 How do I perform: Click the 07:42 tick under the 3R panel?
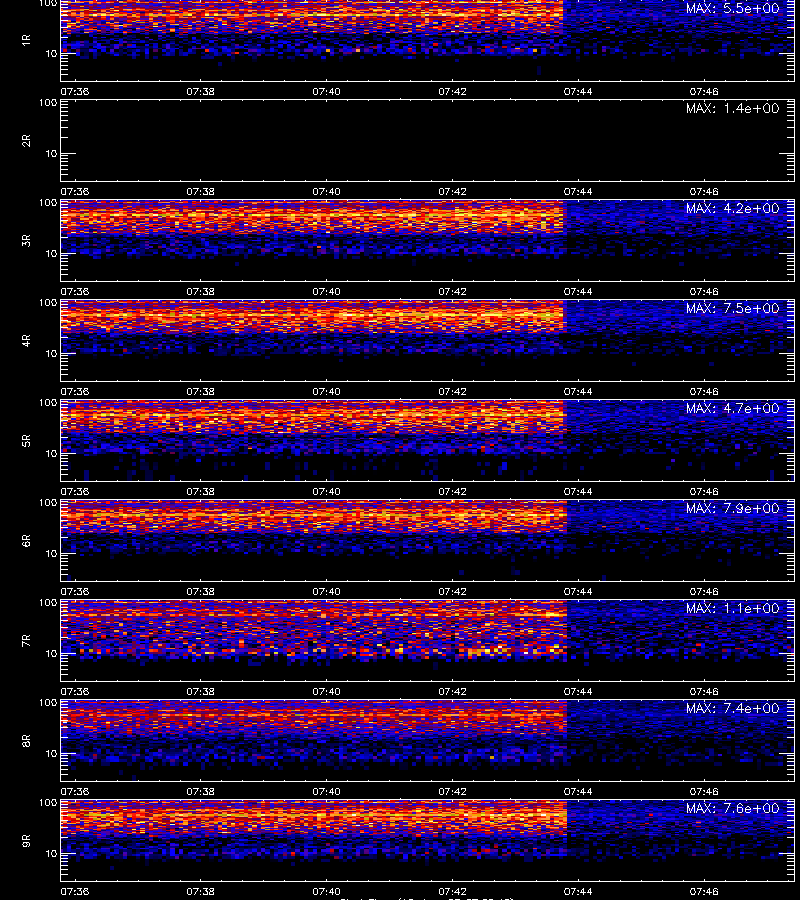[452, 292]
